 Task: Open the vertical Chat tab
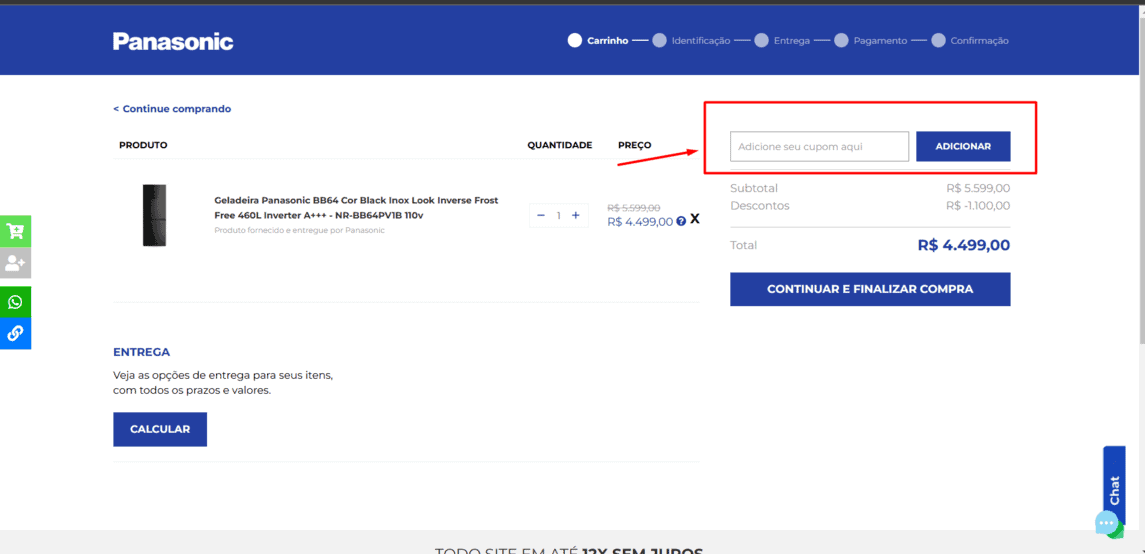1114,485
